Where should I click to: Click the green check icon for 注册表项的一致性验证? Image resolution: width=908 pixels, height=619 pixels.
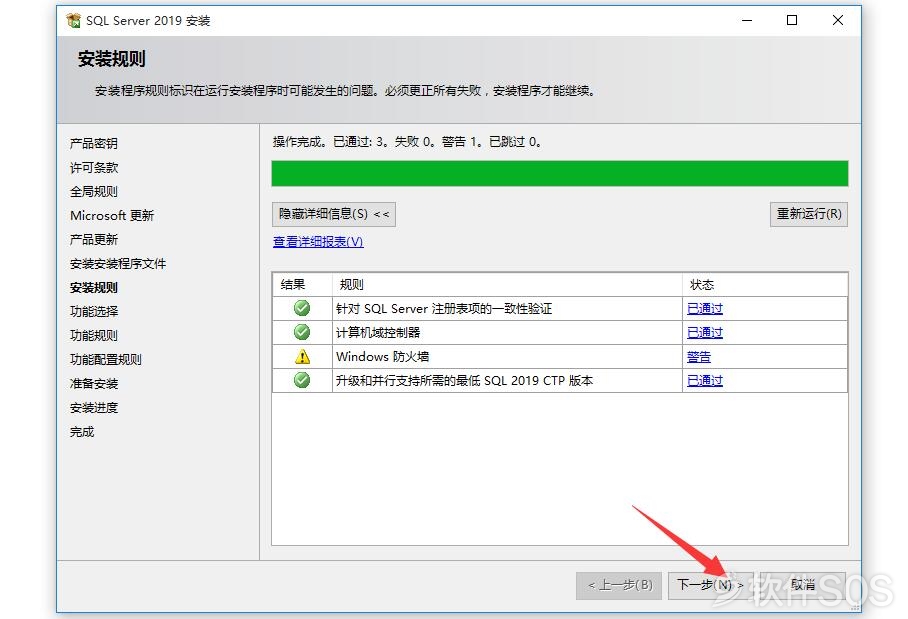pyautogui.click(x=302, y=308)
